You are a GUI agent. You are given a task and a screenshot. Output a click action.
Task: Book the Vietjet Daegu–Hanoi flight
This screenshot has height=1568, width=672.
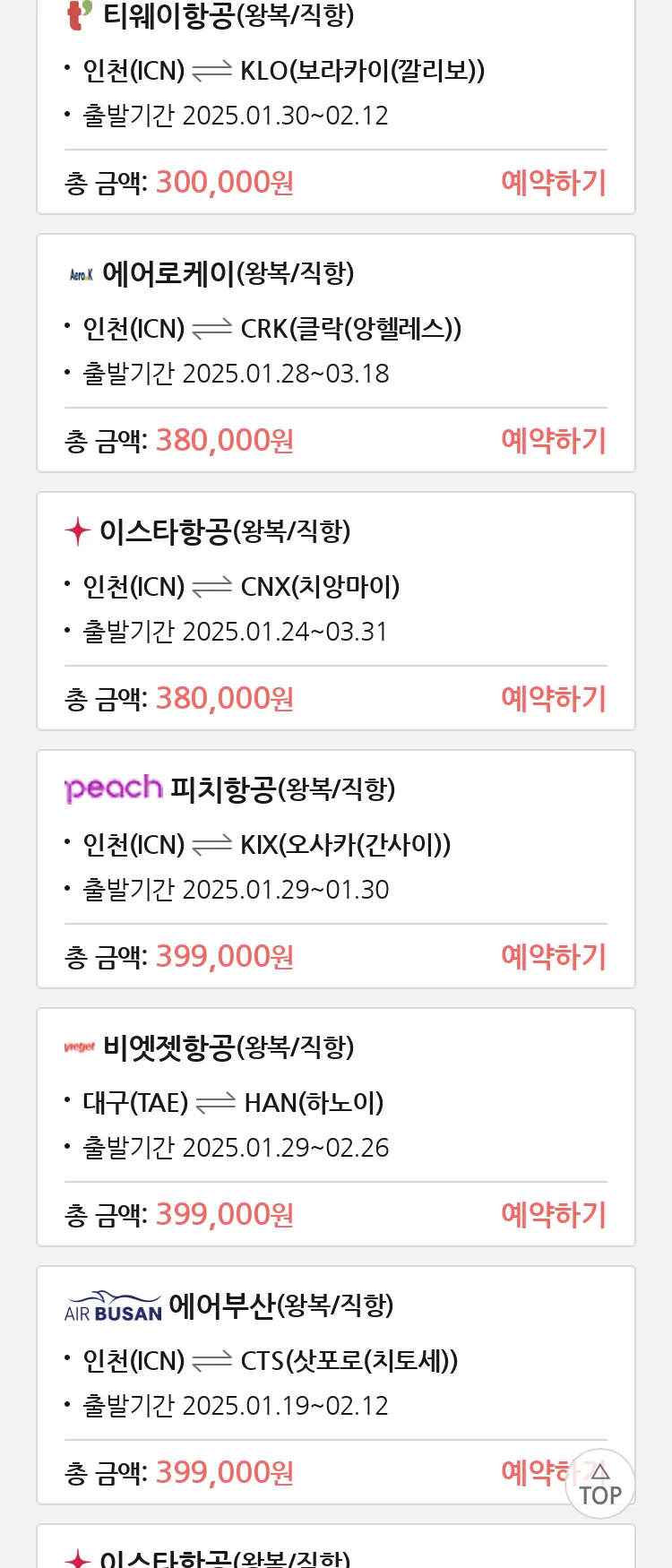(x=554, y=1215)
